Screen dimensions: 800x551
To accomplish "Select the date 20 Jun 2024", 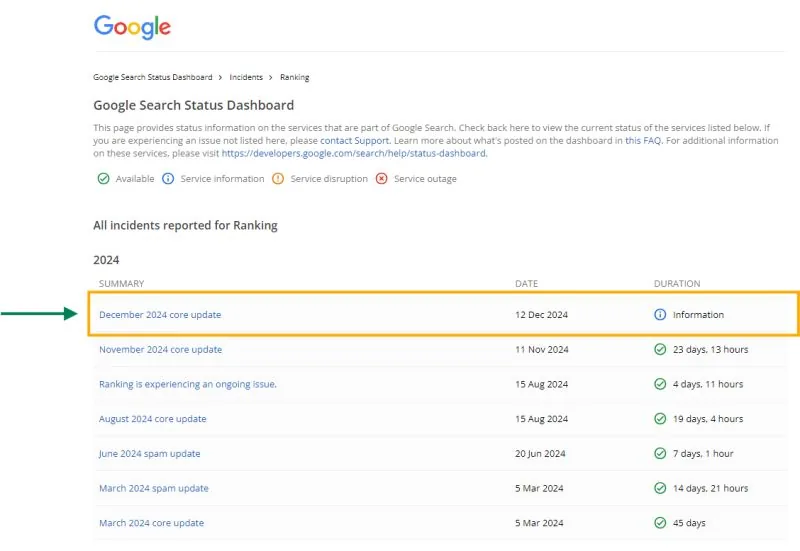I will (x=540, y=454).
